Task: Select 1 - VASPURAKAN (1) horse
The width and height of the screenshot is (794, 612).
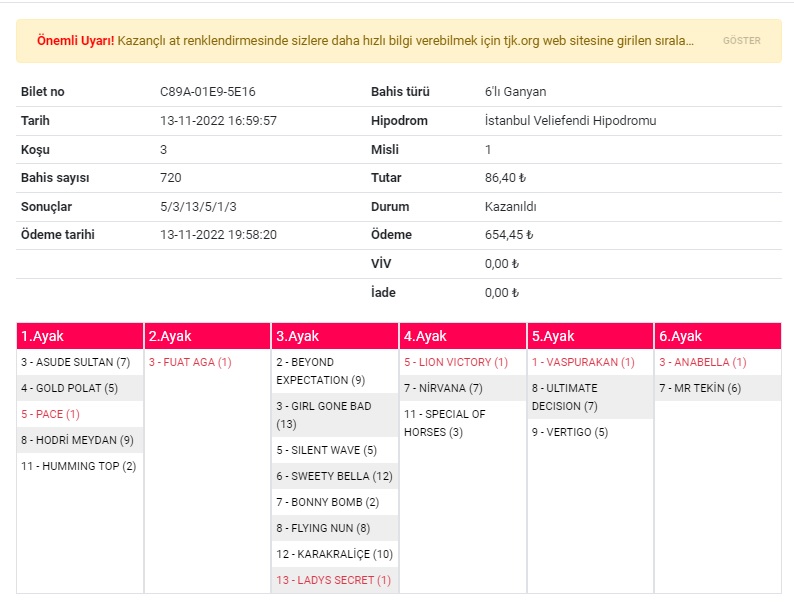Action: click(583, 362)
